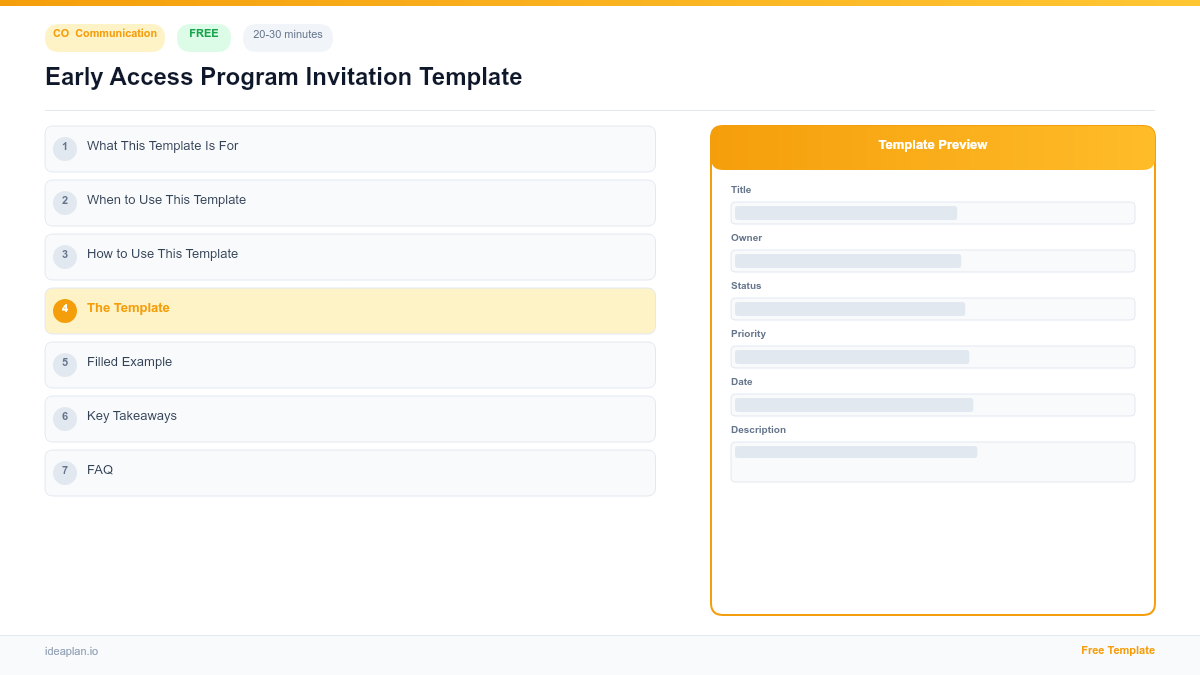1200x675 pixels.
Task: Click the number 2 step badge
Action: click(x=65, y=202)
